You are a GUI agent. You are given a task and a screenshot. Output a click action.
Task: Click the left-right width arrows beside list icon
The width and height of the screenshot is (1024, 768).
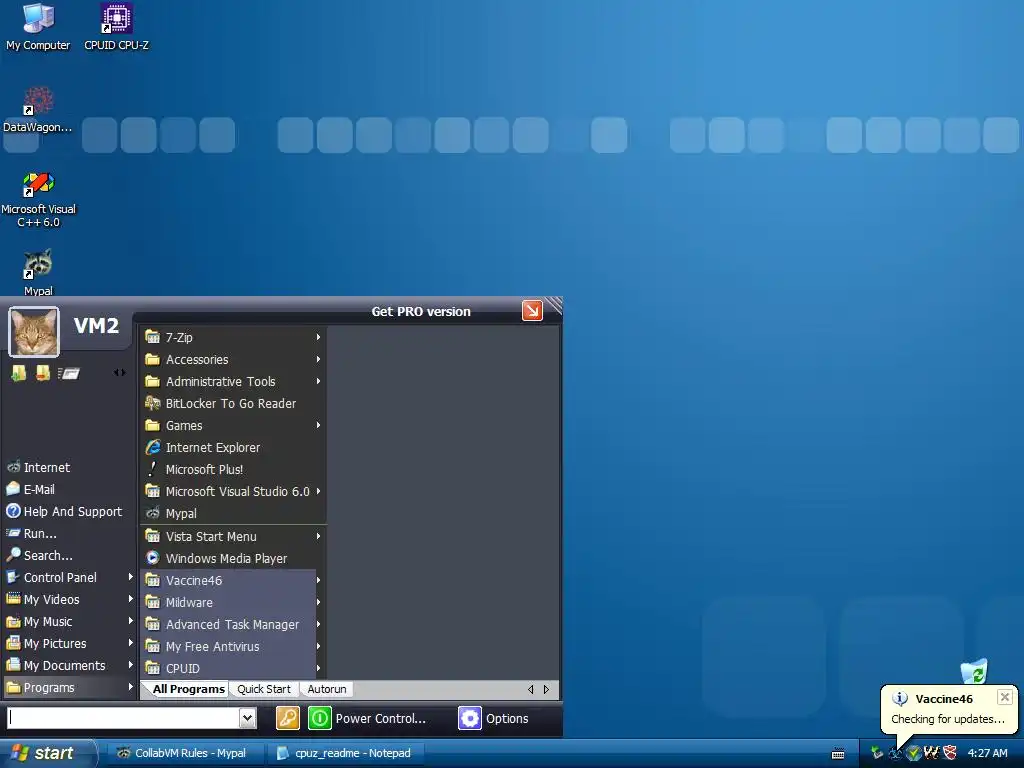pyautogui.click(x=120, y=373)
